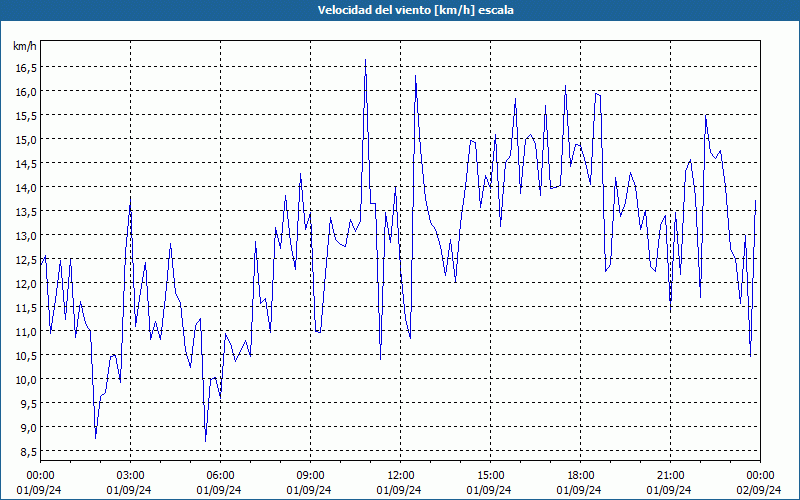Click the 21:00 time label
Screen dimensions: 800x500
tap(670, 476)
